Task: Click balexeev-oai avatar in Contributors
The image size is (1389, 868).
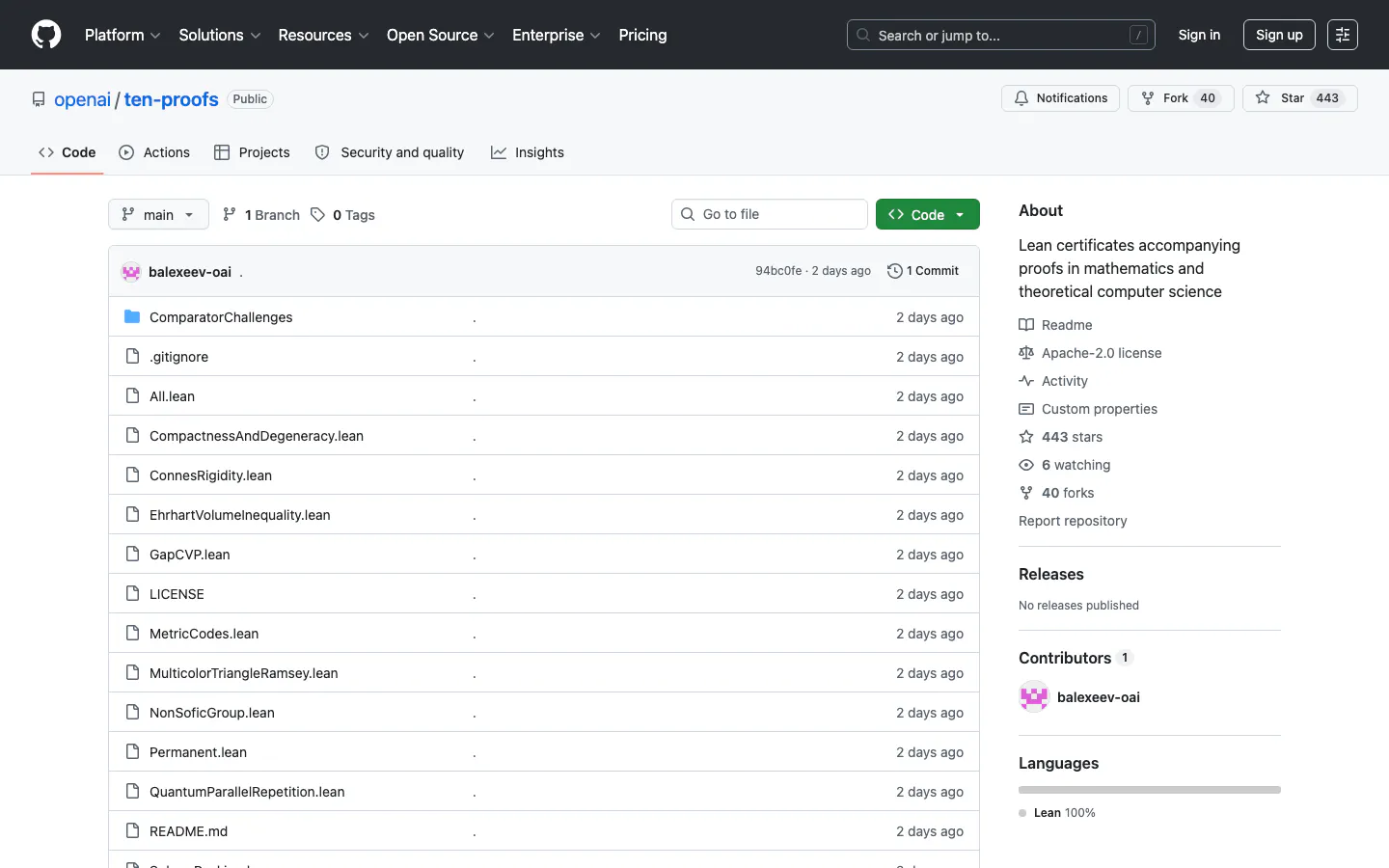Action: click(x=1034, y=697)
